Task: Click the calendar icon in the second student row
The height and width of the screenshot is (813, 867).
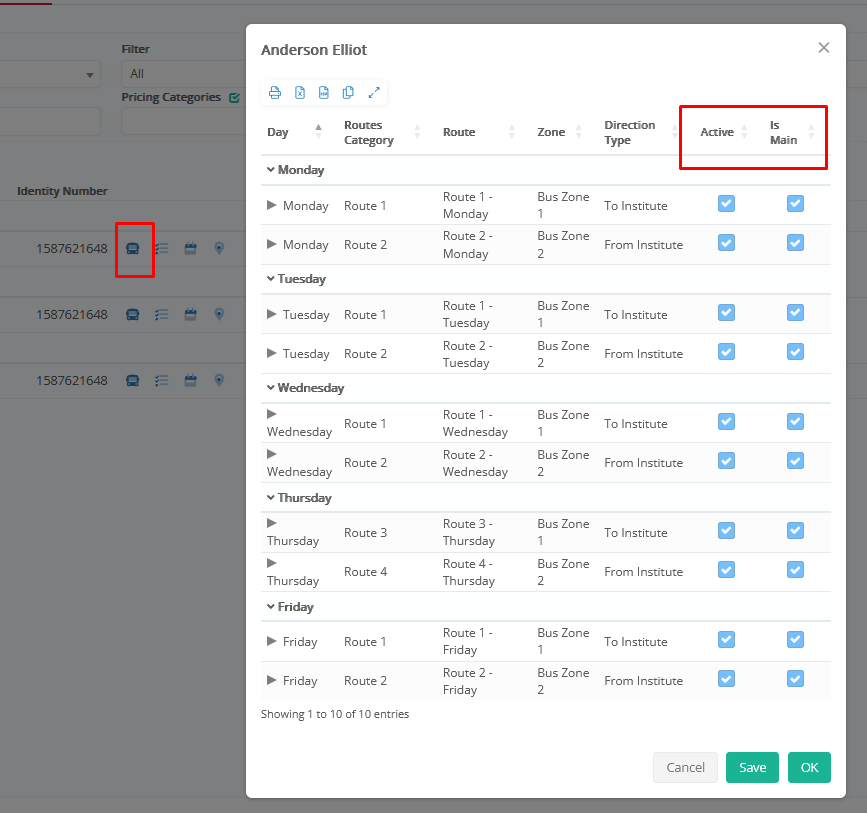Action: click(190, 314)
